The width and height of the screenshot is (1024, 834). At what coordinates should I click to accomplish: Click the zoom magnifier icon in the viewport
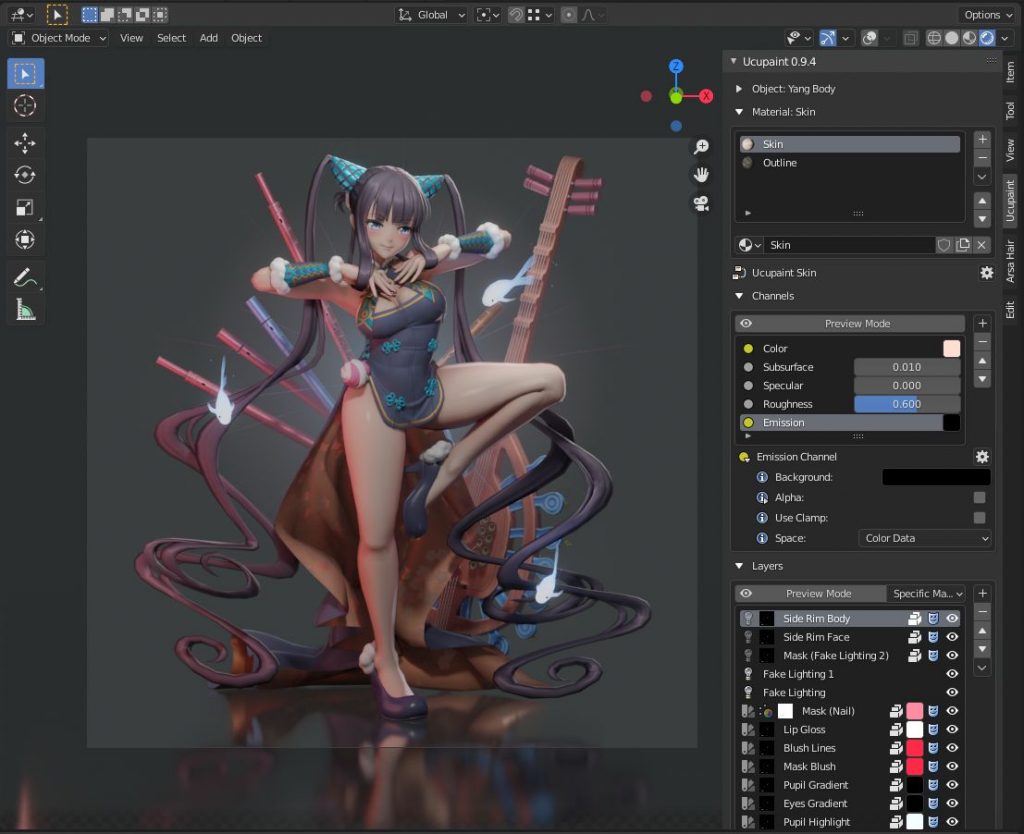(x=701, y=145)
